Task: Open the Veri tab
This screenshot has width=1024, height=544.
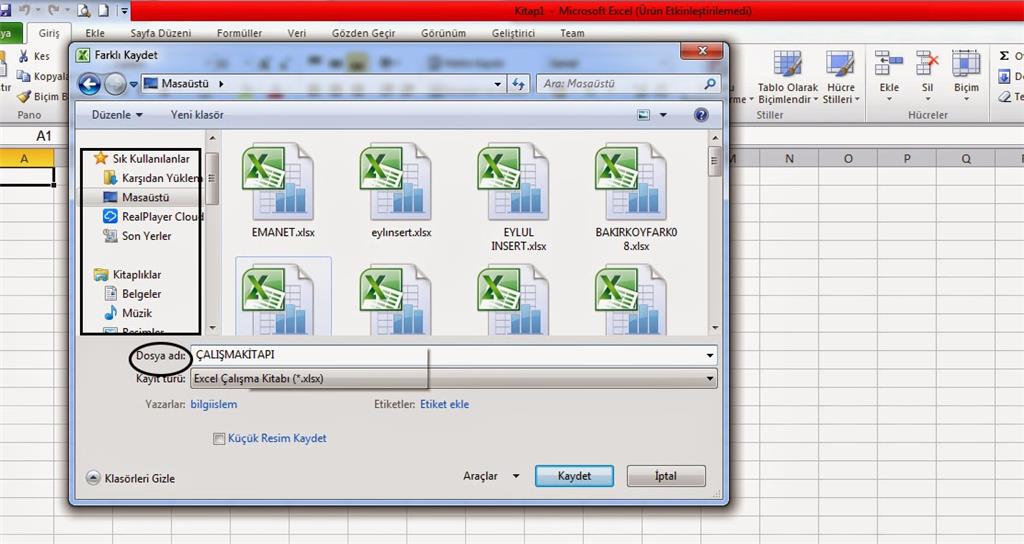Action: 296,33
